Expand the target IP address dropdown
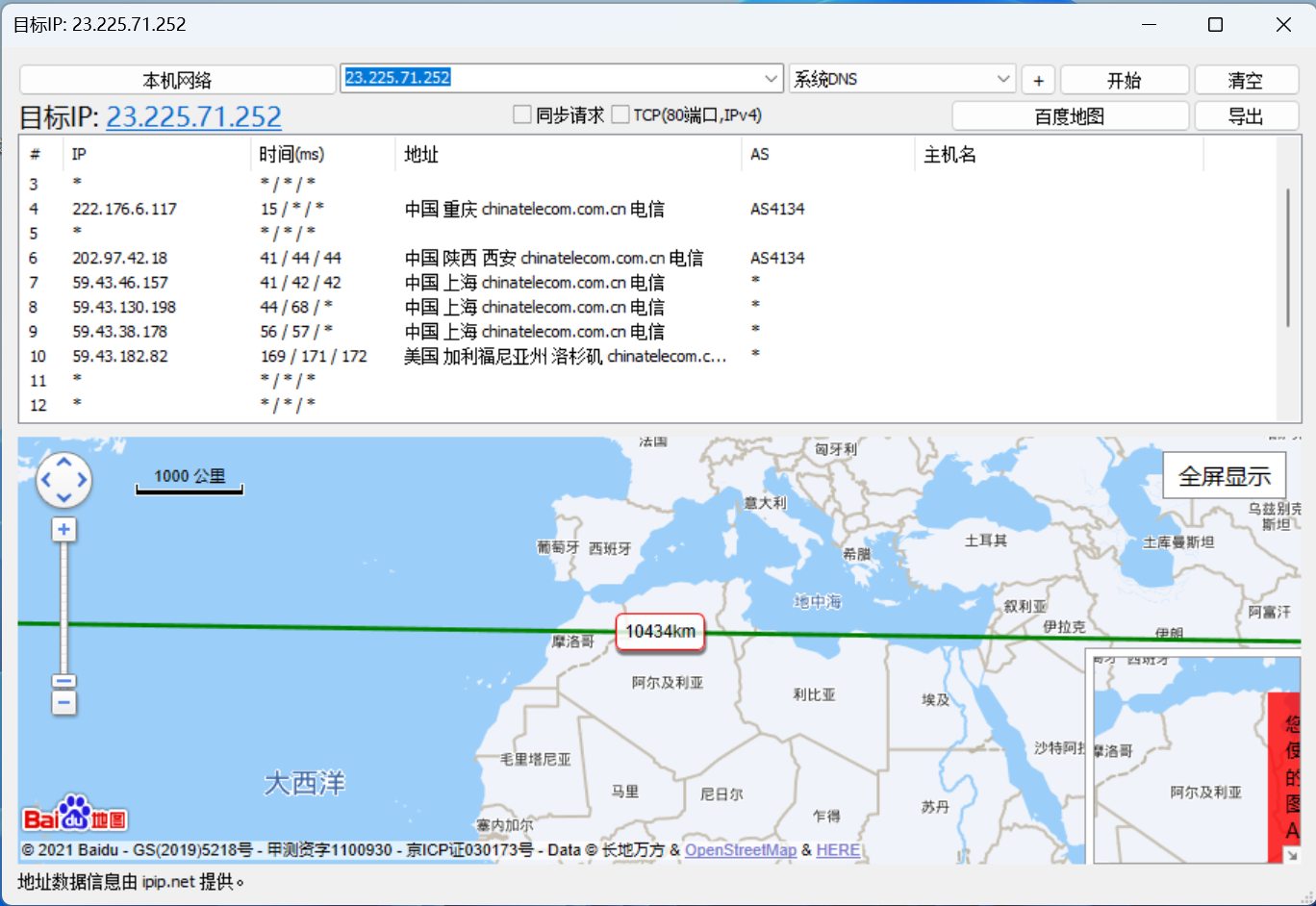The image size is (1316, 906). tap(771, 79)
